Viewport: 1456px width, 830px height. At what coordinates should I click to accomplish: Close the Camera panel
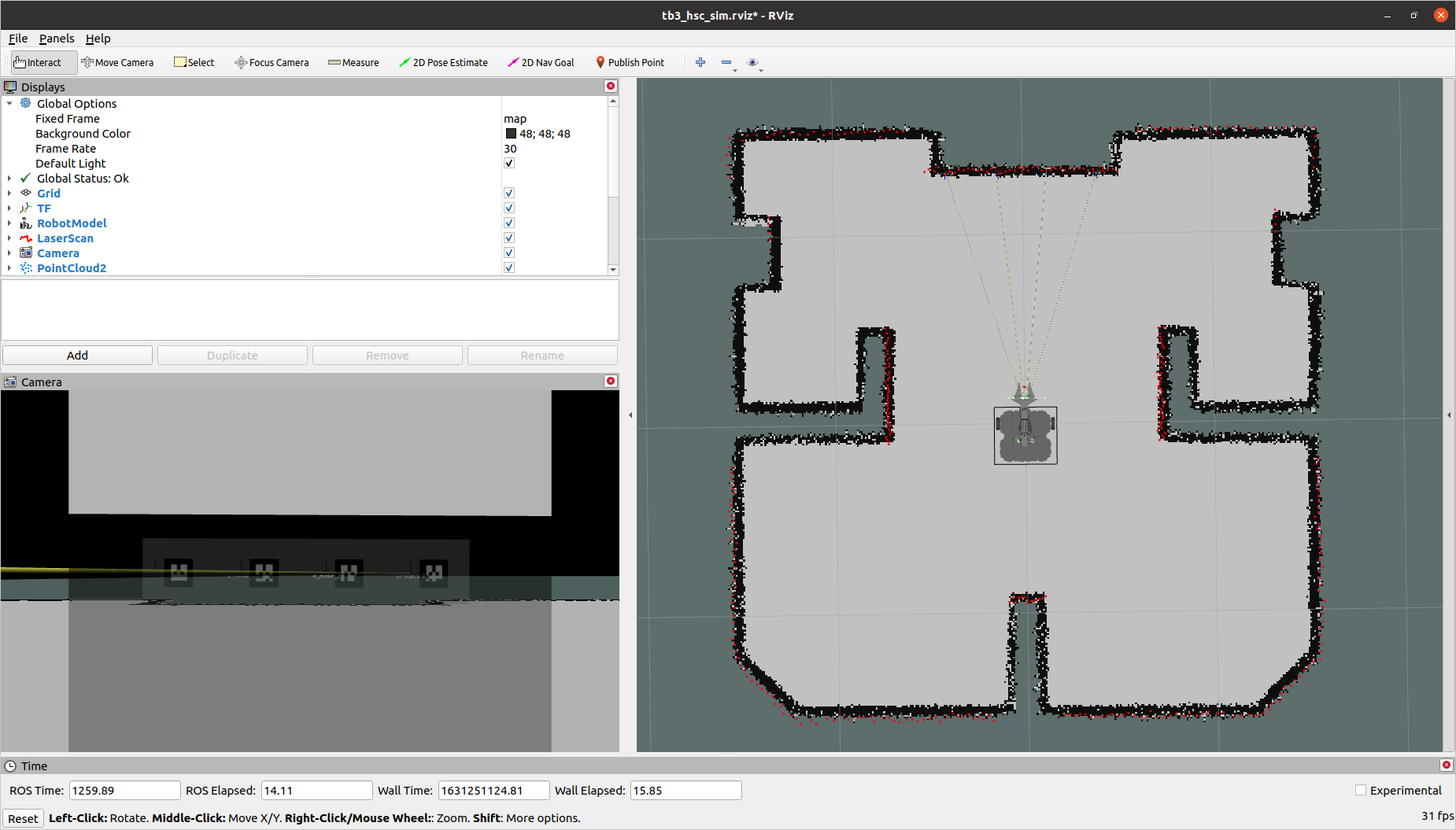(x=611, y=382)
